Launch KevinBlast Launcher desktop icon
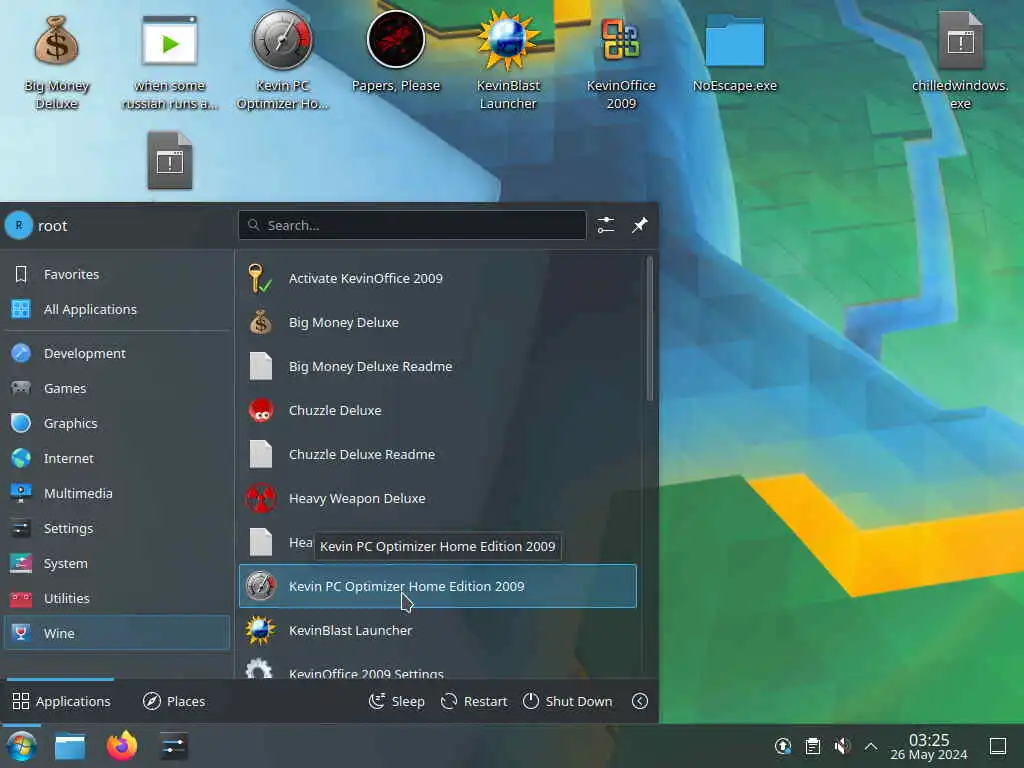 coord(508,61)
